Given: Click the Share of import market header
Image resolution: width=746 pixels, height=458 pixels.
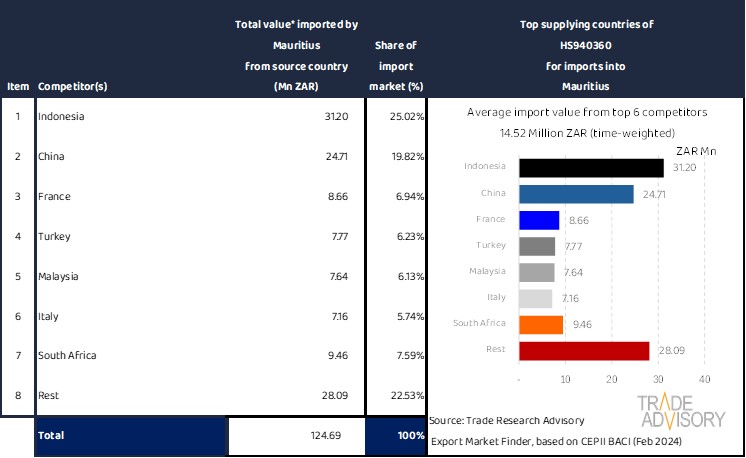Looking at the screenshot, I should 395,66.
